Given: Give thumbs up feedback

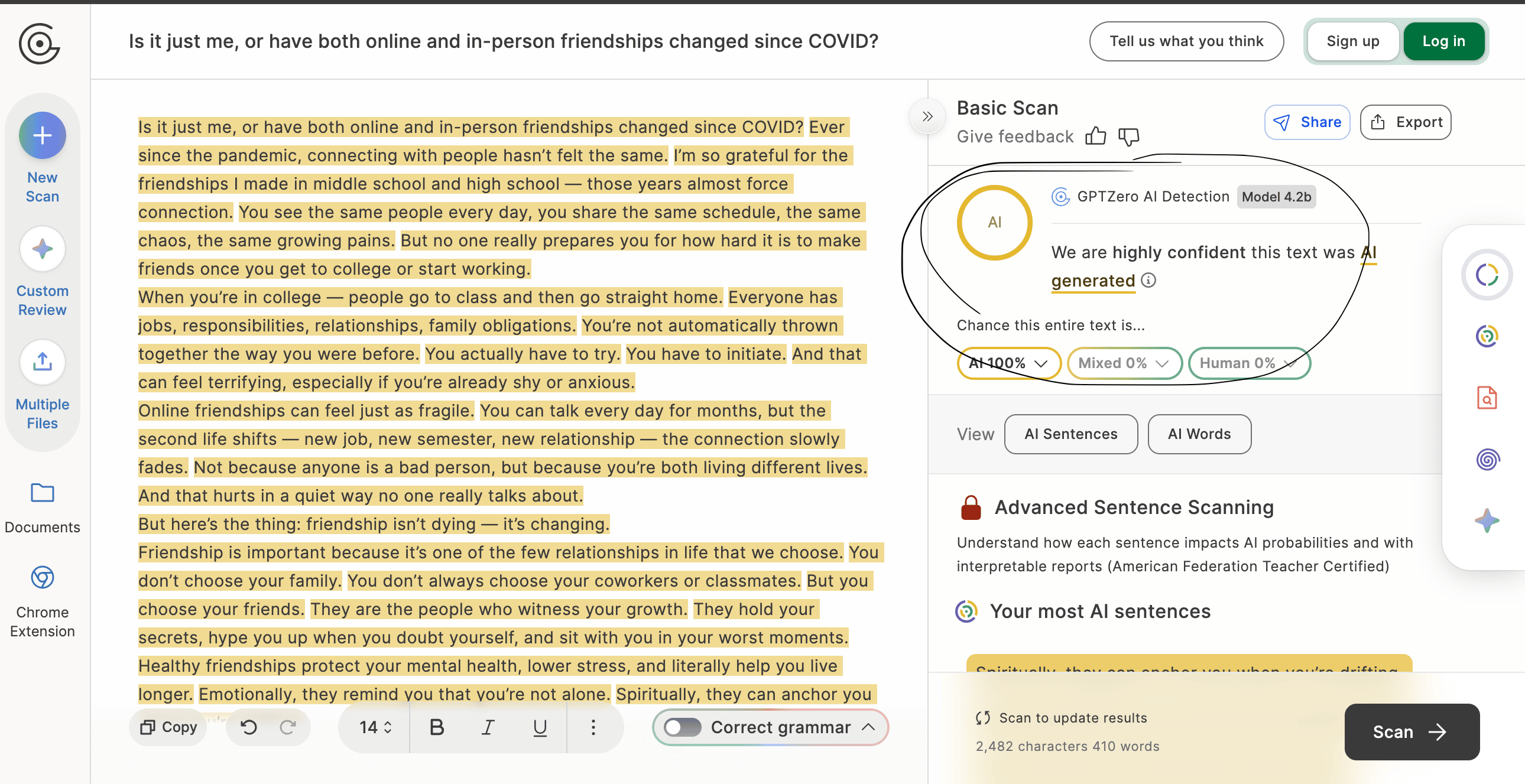Looking at the screenshot, I should pos(1095,136).
